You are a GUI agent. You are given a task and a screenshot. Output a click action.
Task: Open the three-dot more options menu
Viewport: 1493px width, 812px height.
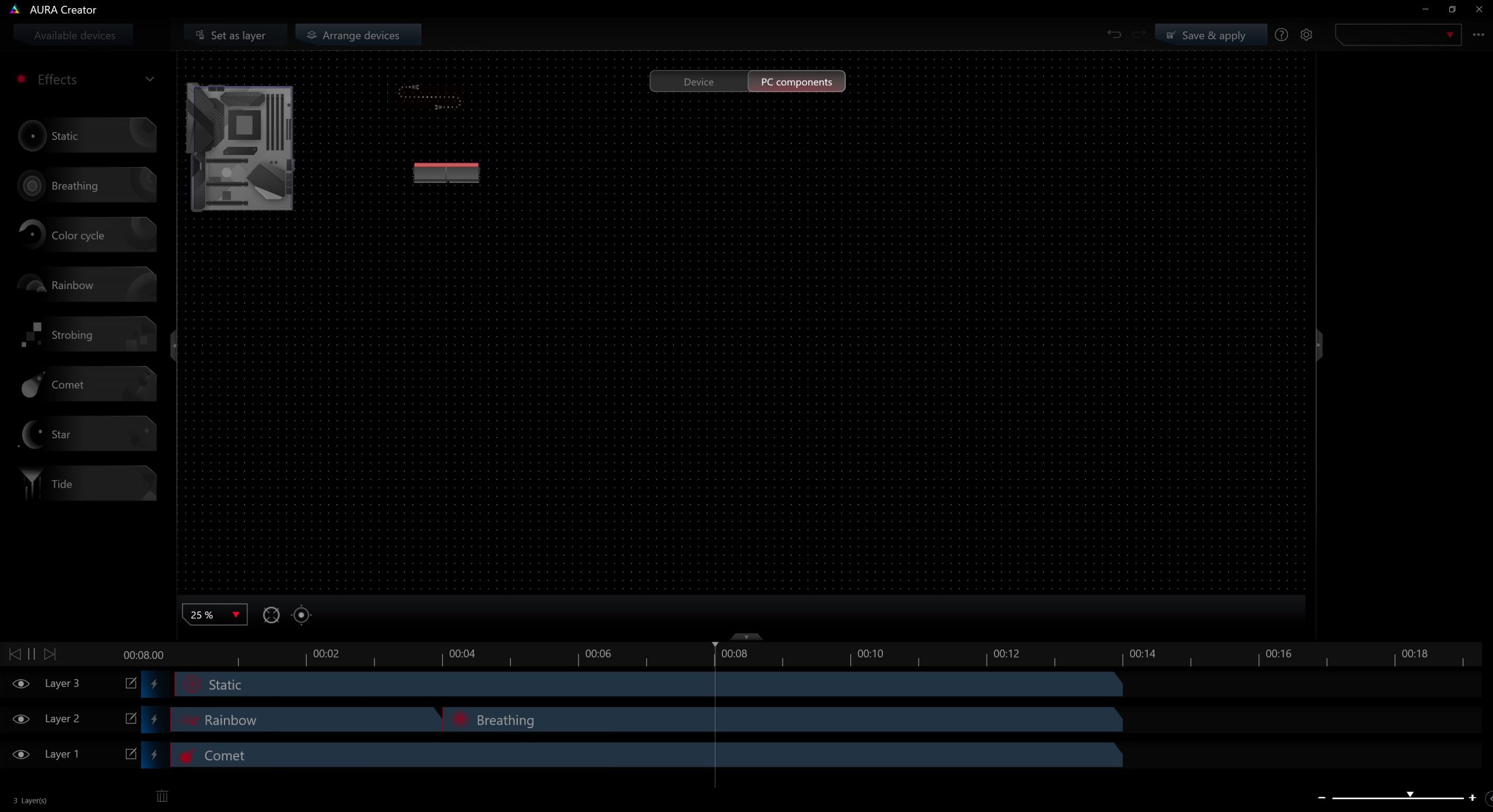pos(1478,35)
